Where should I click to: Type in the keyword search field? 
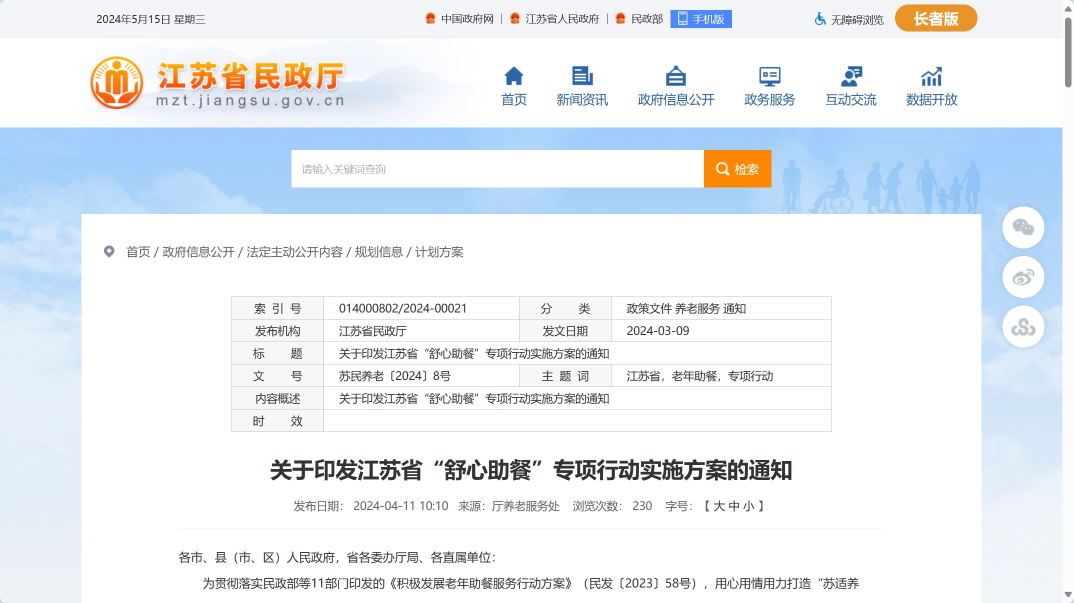click(x=497, y=169)
